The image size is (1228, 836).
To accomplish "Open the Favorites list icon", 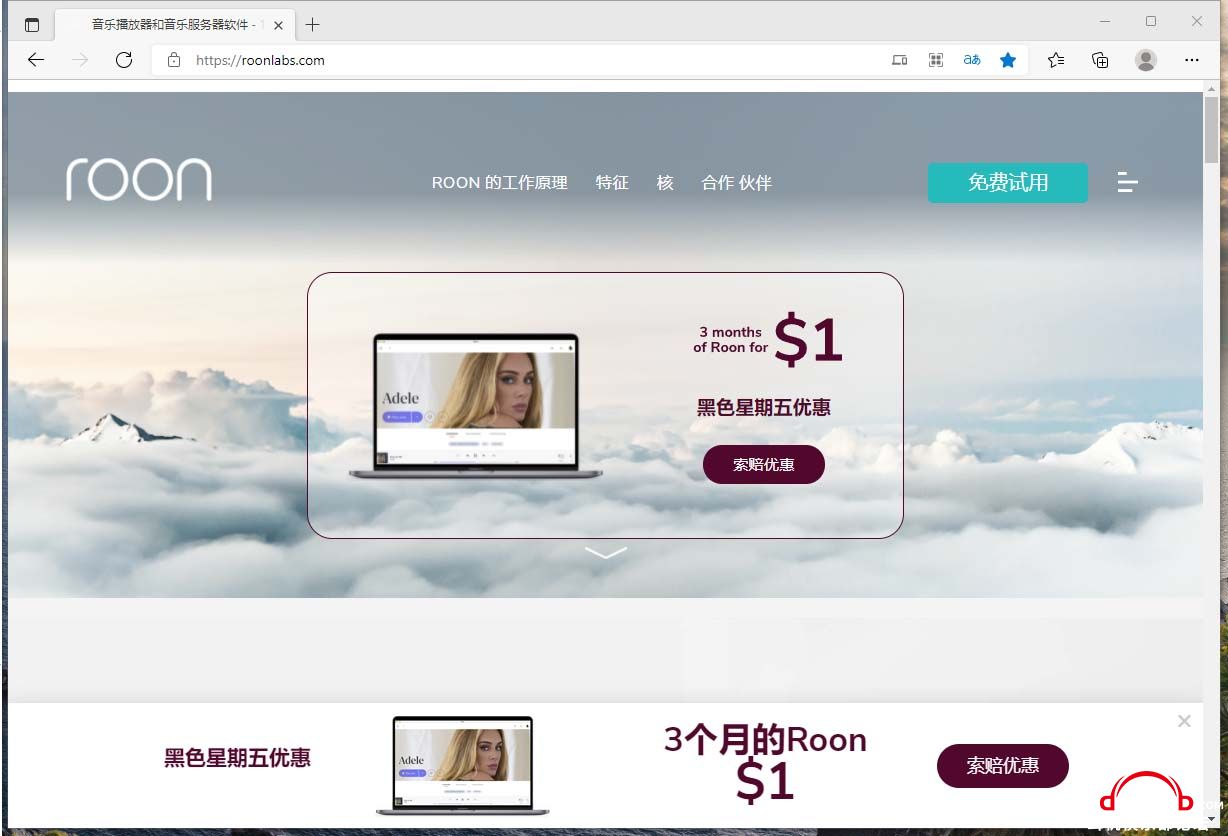I will tap(1056, 60).
